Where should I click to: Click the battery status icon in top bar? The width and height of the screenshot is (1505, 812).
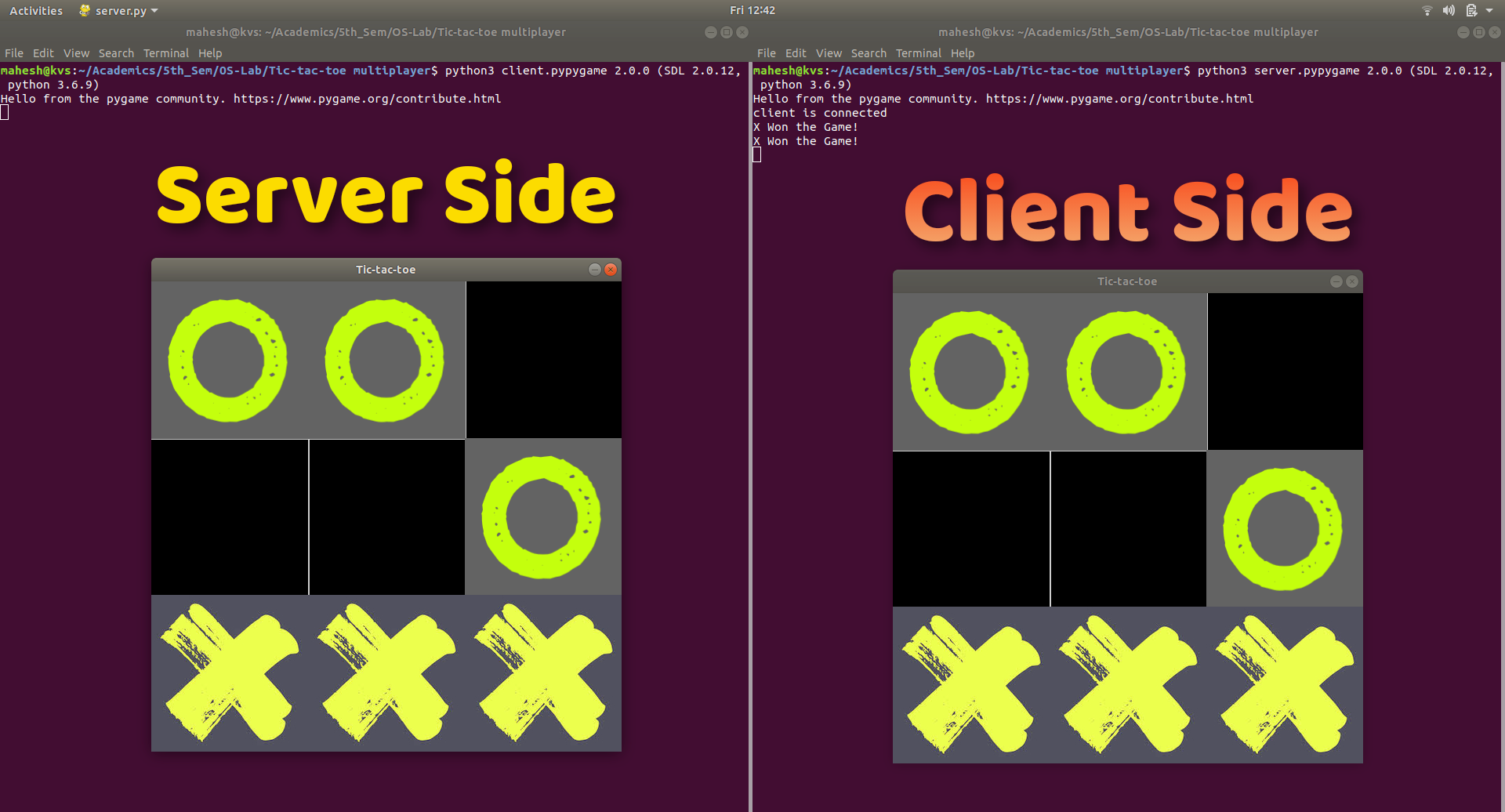[x=1471, y=10]
